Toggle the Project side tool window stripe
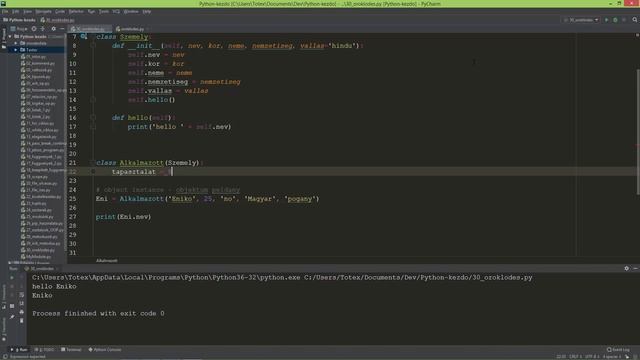Image resolution: width=640 pixels, height=360 pixels. coord(4,38)
